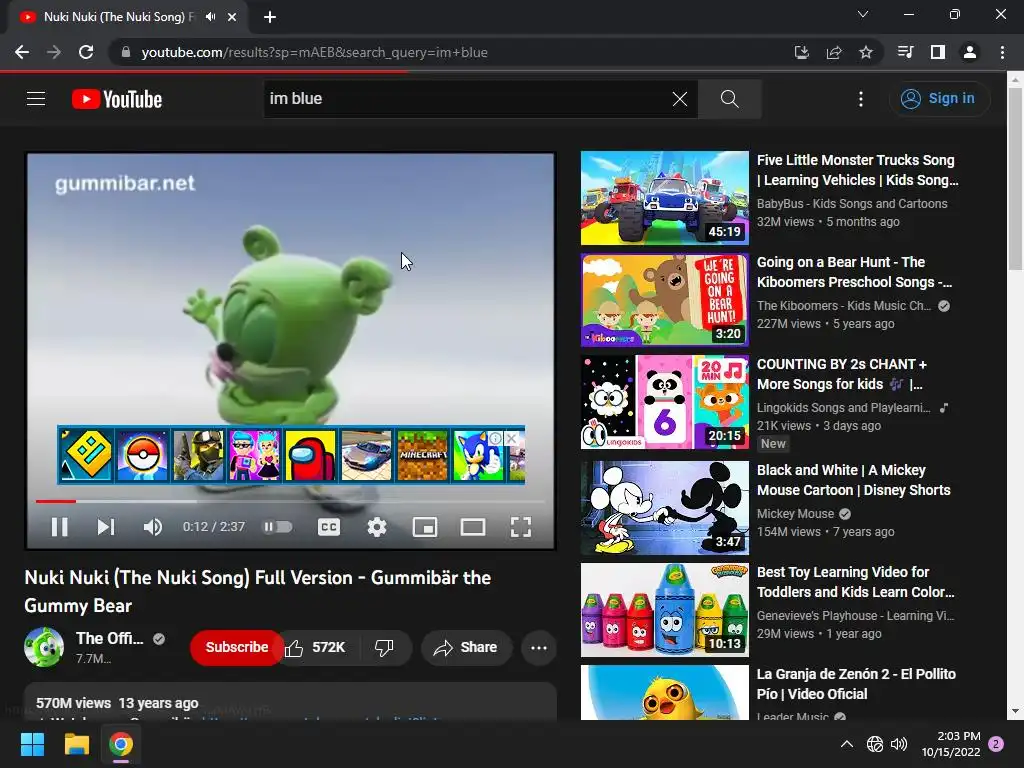Dislike the video

click(384, 647)
